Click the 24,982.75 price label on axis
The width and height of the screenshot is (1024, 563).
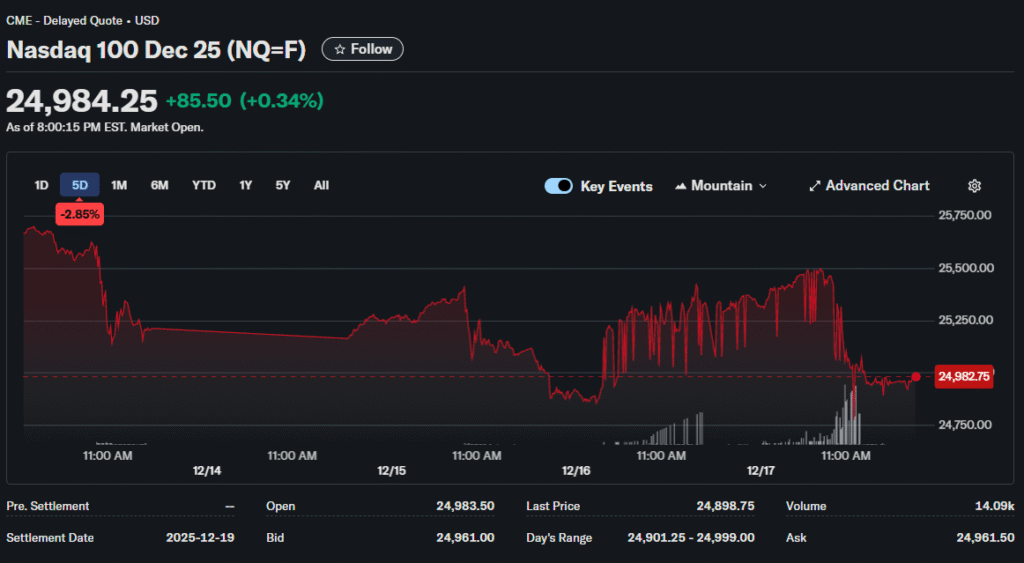pos(964,377)
